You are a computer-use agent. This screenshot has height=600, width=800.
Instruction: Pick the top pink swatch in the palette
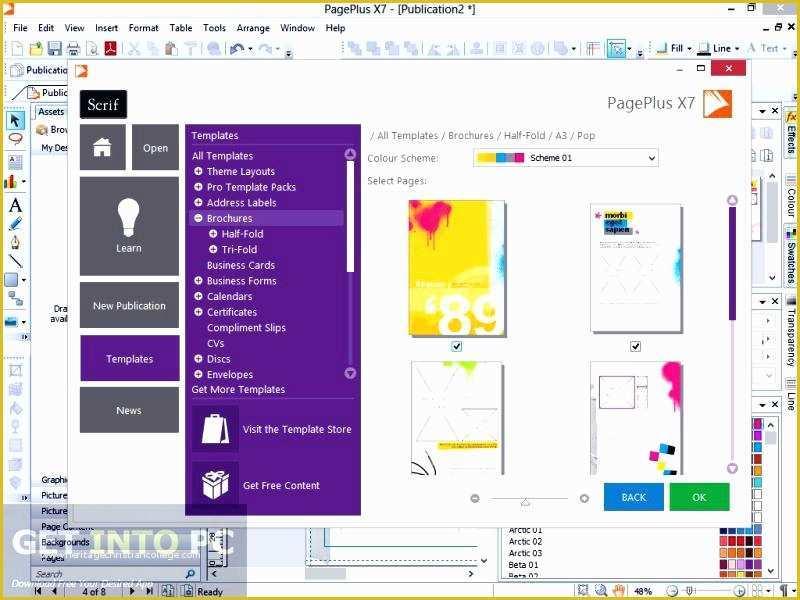pos(758,423)
